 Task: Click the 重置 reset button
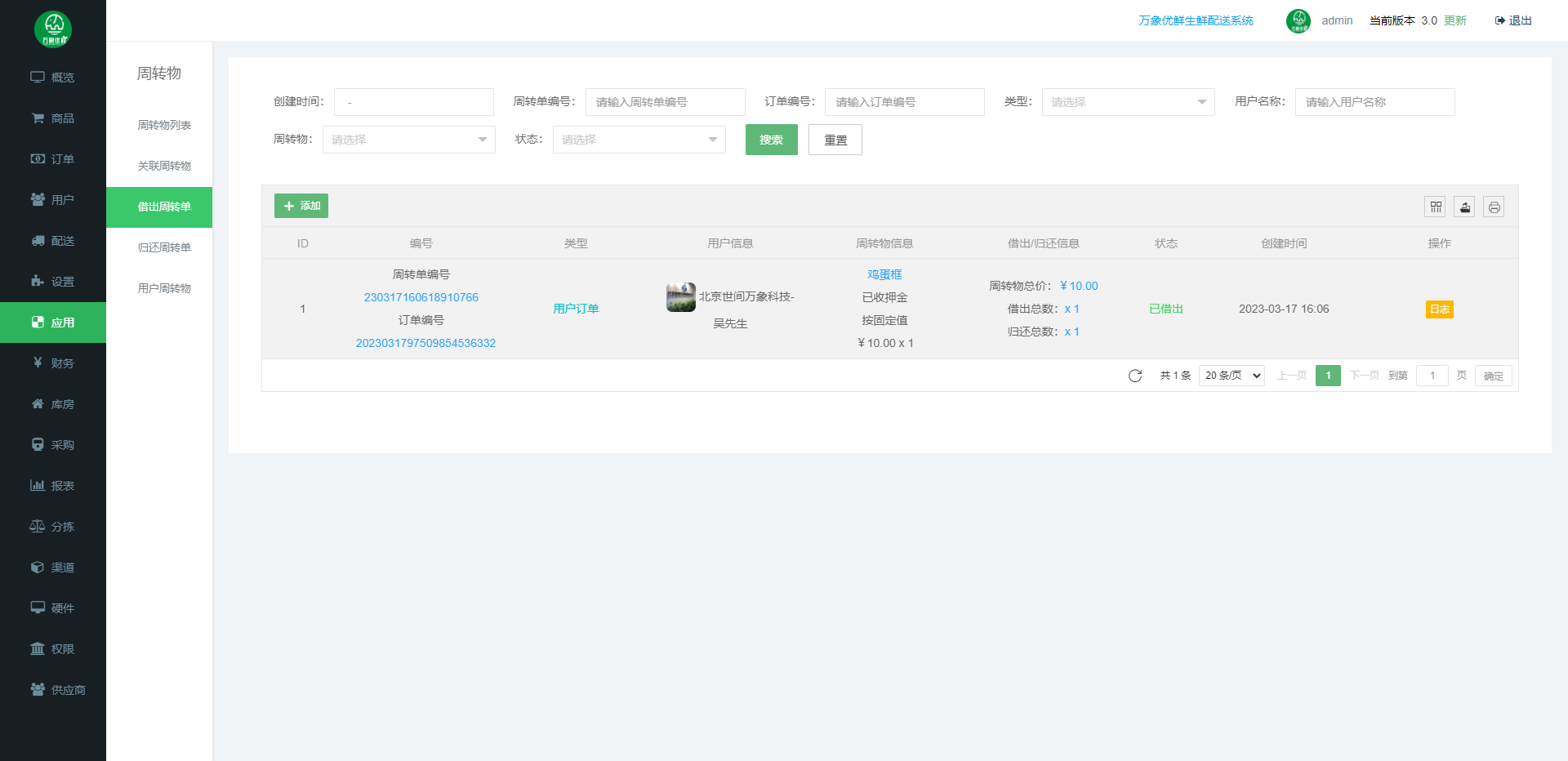835,140
